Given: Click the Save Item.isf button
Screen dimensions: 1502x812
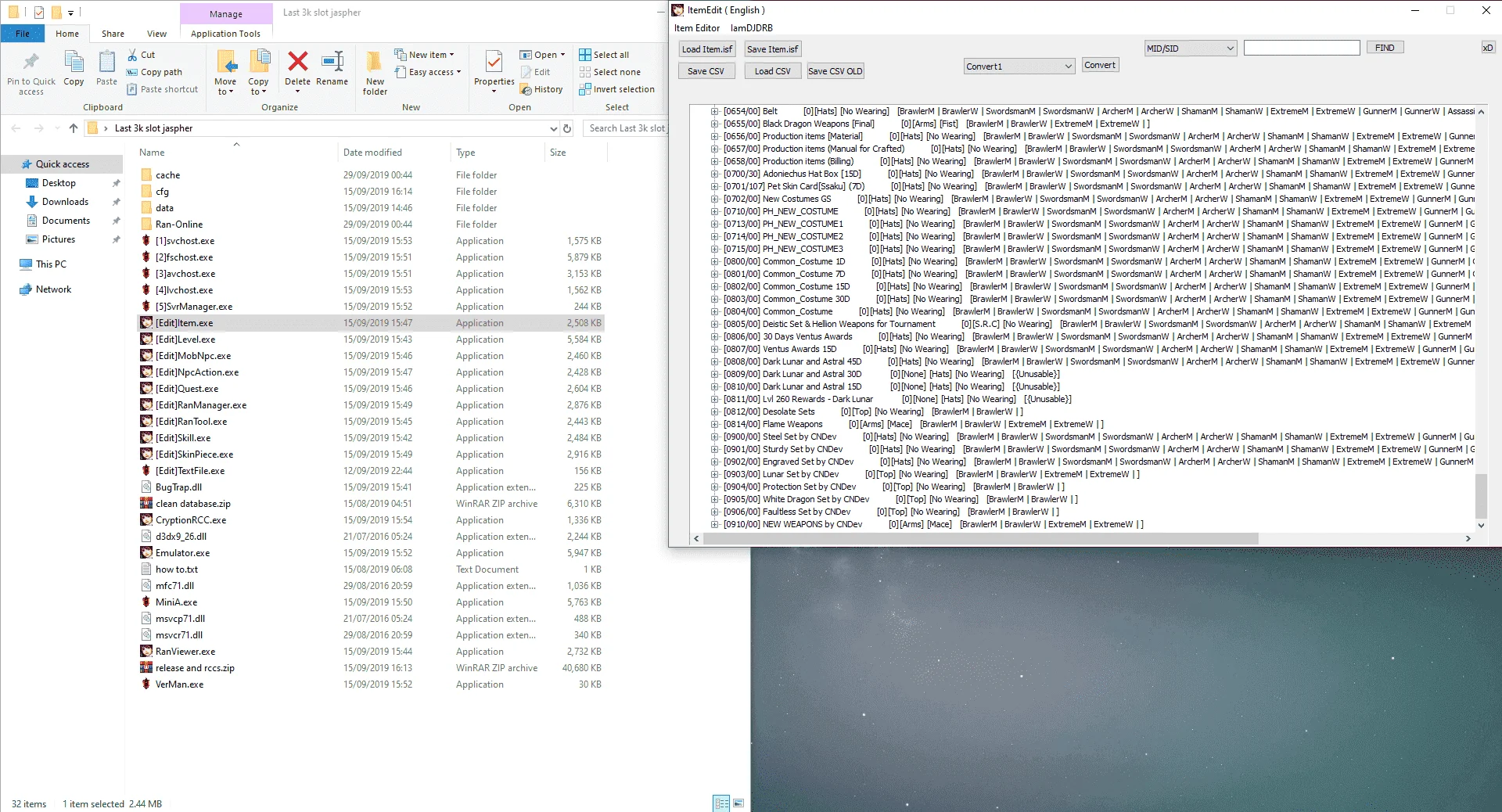Looking at the screenshot, I should pos(773,49).
